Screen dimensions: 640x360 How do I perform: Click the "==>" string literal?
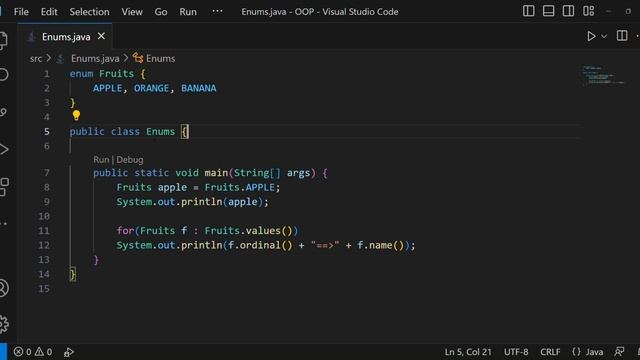[325, 245]
